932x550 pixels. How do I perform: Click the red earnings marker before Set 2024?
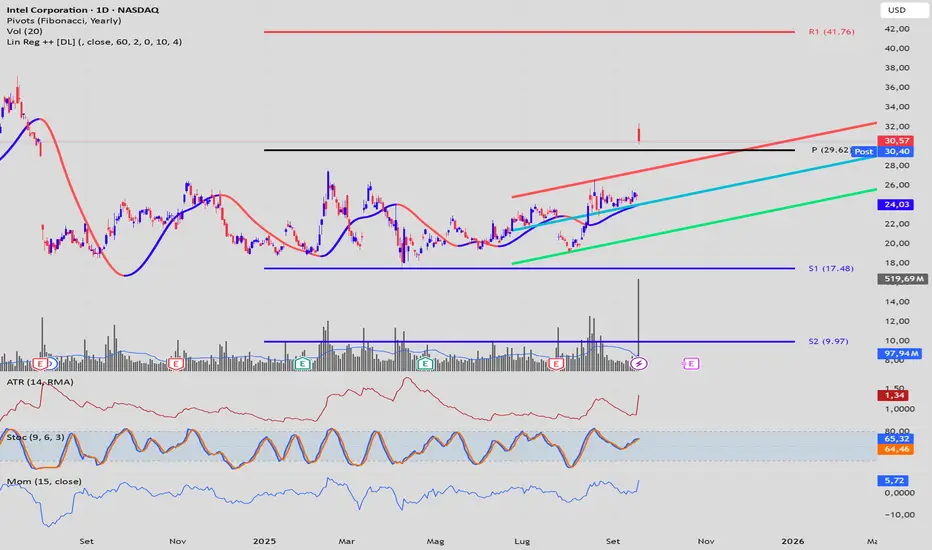(x=40, y=363)
